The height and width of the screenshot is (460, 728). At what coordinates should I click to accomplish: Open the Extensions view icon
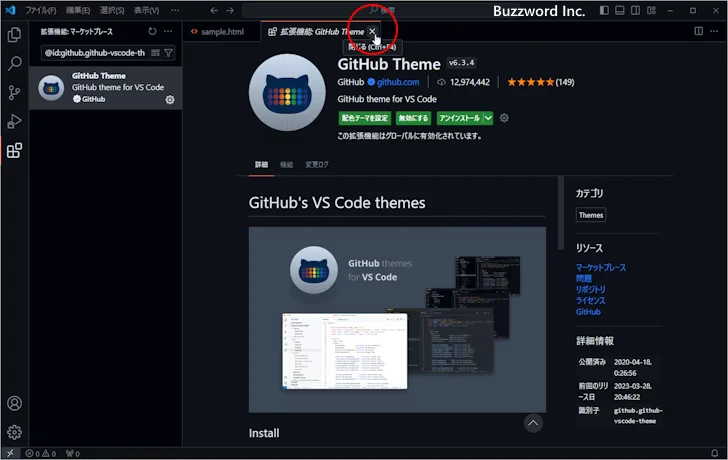point(14,150)
